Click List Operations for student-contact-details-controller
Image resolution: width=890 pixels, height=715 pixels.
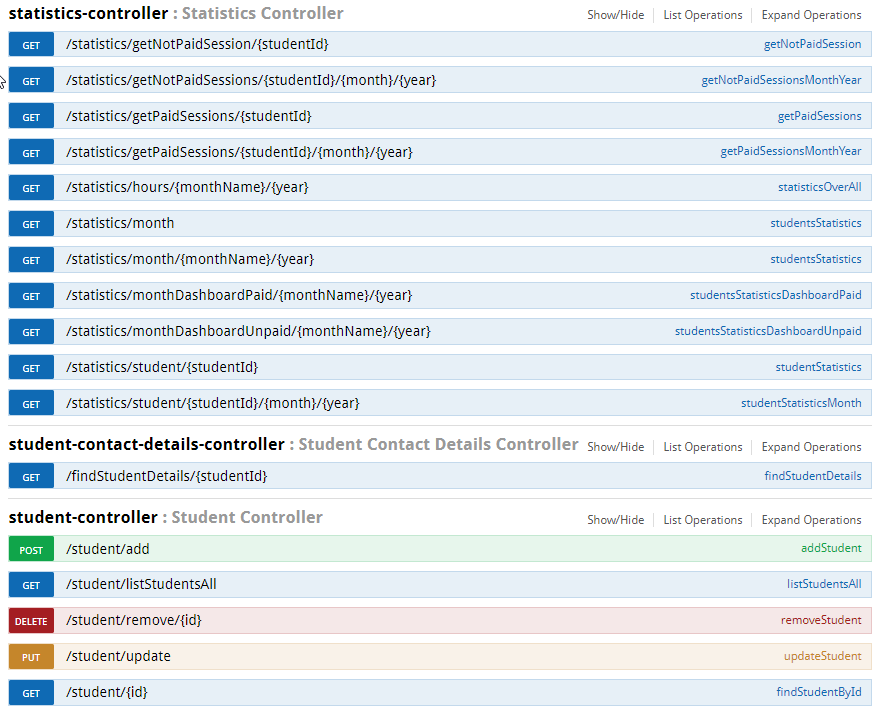pyautogui.click(x=703, y=447)
